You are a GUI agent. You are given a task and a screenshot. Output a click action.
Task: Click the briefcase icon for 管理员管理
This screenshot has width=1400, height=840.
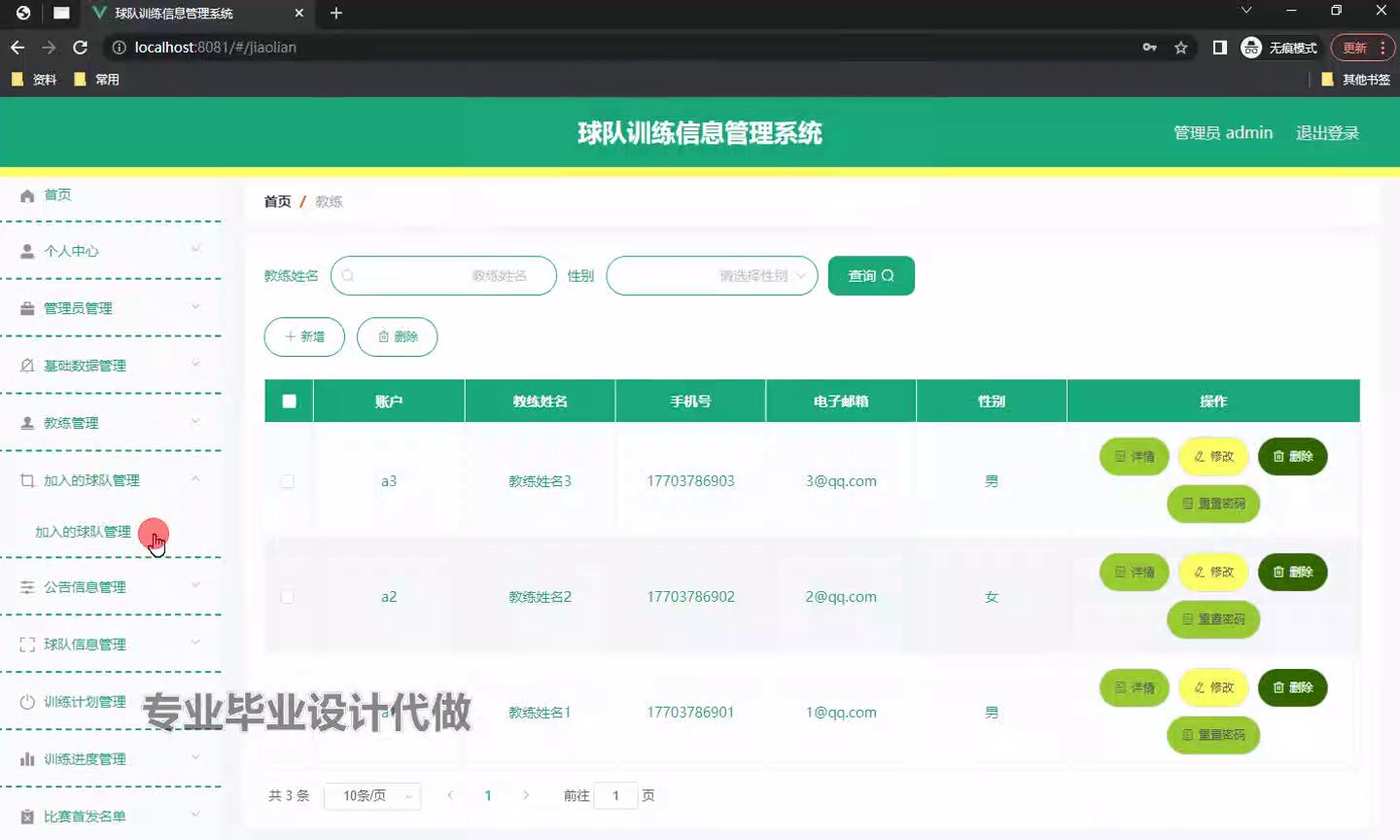point(27,308)
